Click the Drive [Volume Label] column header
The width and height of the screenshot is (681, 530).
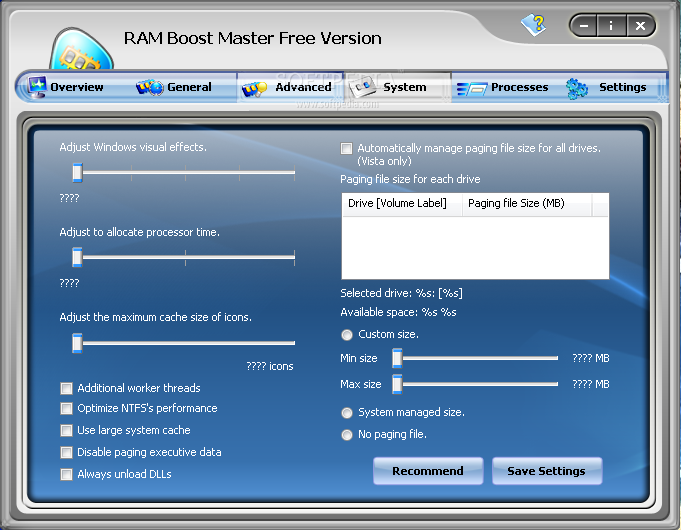(402, 204)
